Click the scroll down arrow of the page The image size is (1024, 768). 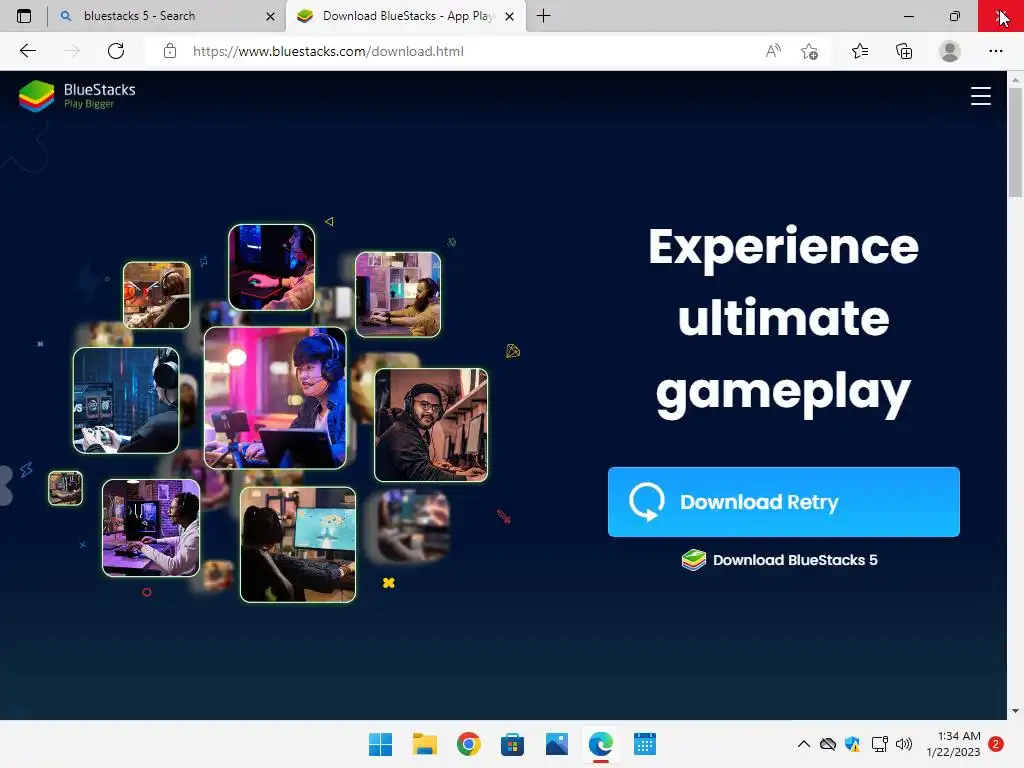click(x=1015, y=711)
